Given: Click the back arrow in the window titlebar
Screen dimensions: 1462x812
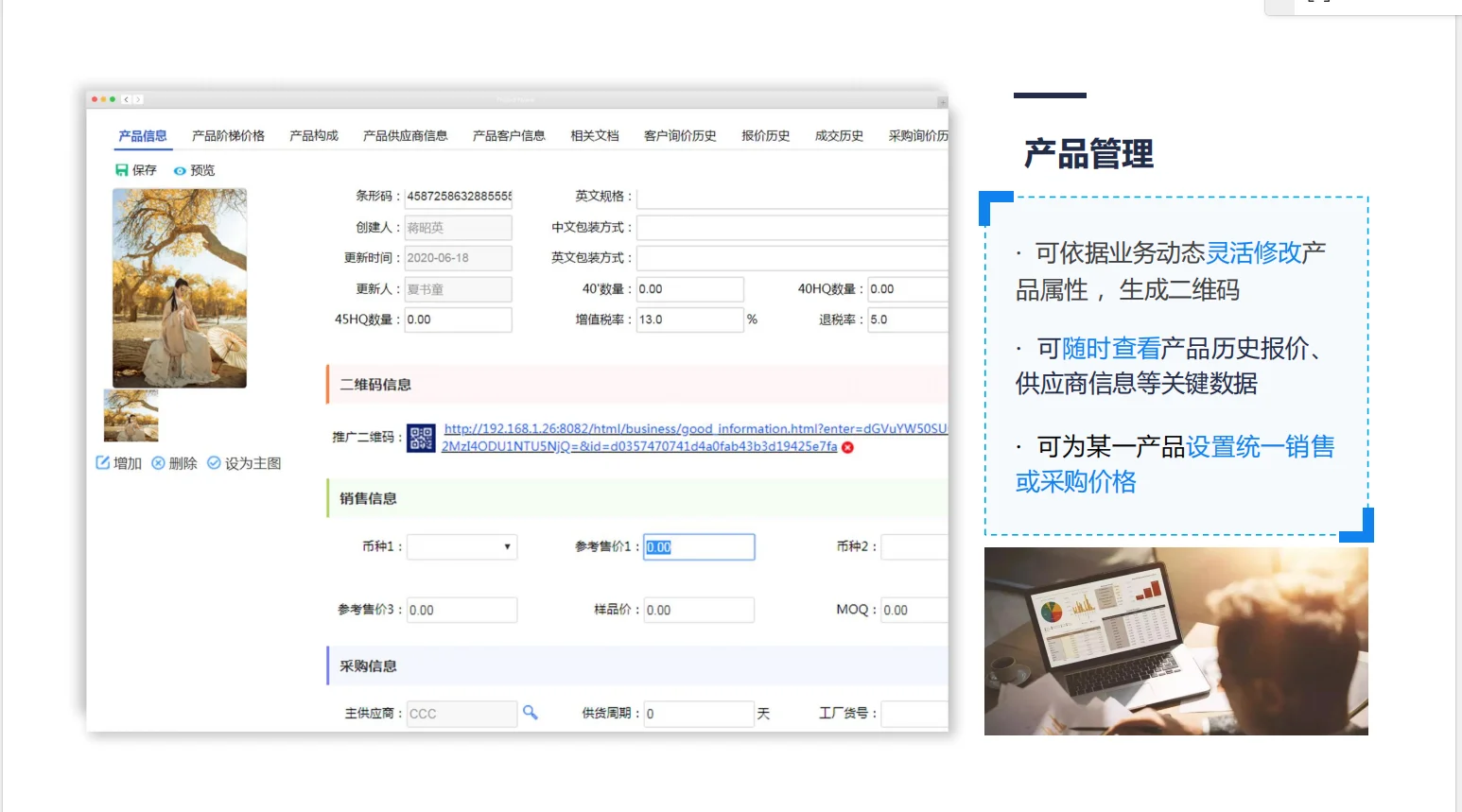Looking at the screenshot, I should point(126,98).
